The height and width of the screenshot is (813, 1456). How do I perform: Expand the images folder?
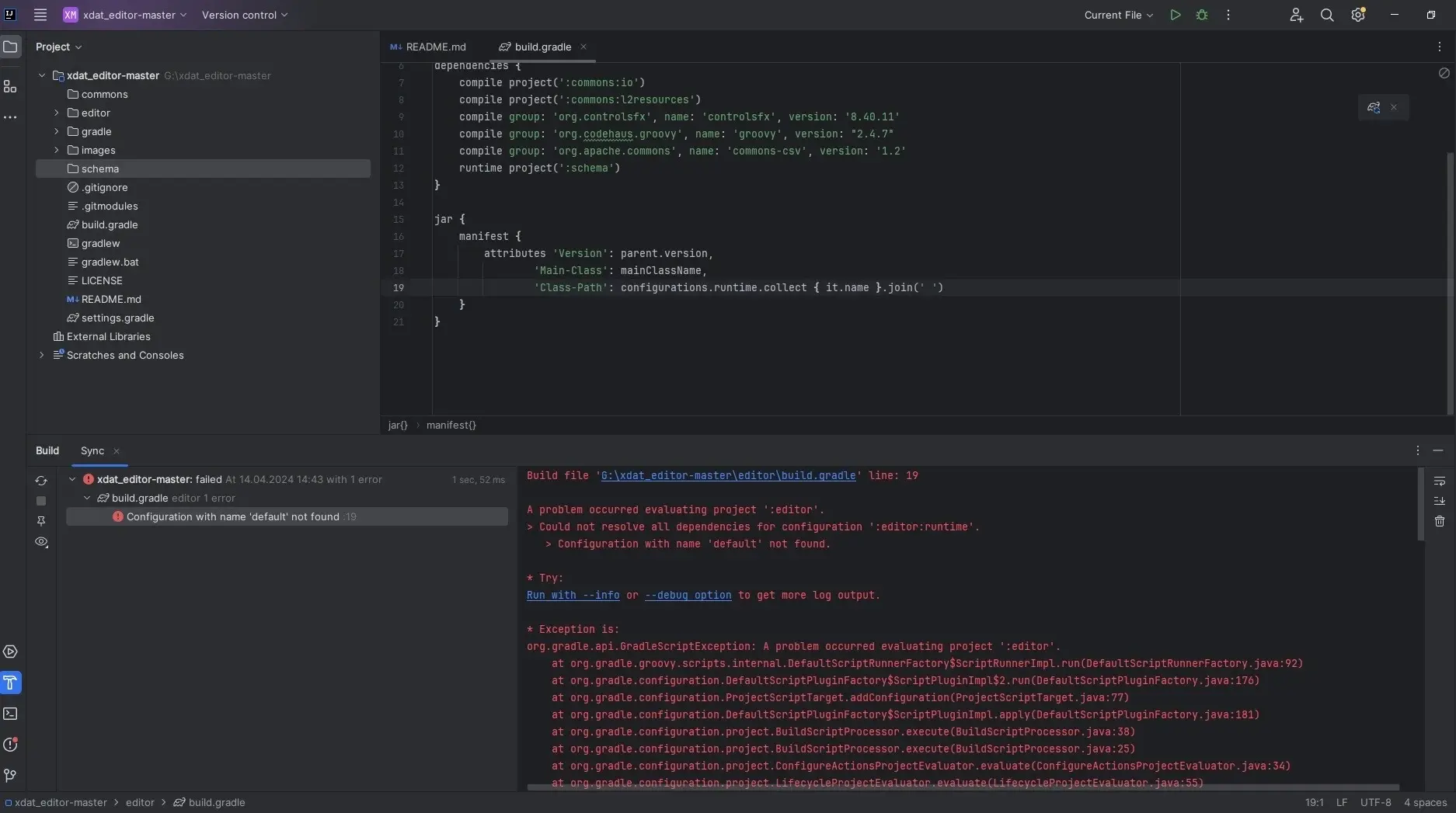56,150
